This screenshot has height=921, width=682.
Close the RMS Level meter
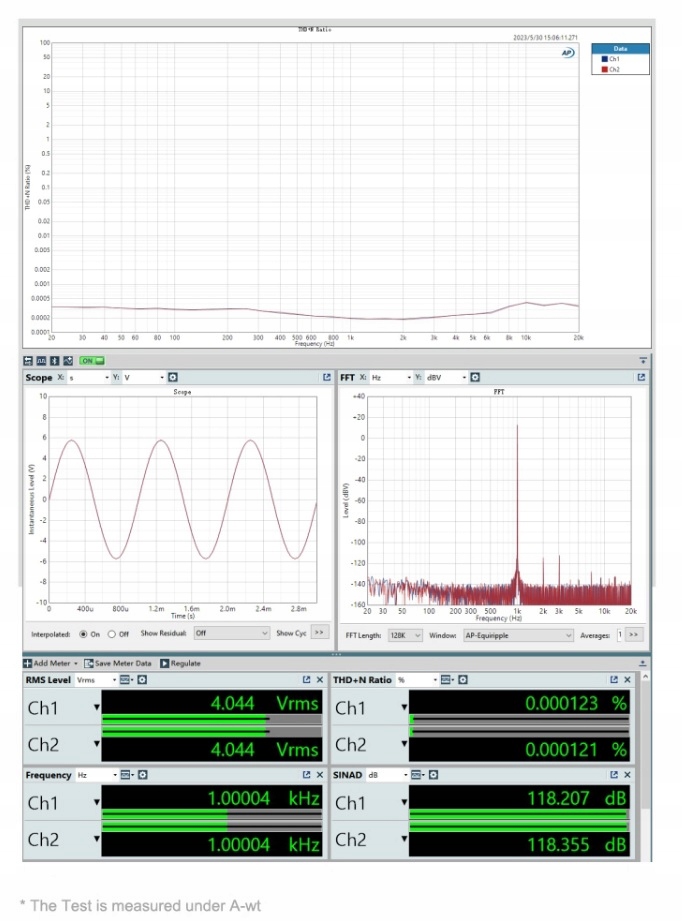(x=320, y=680)
